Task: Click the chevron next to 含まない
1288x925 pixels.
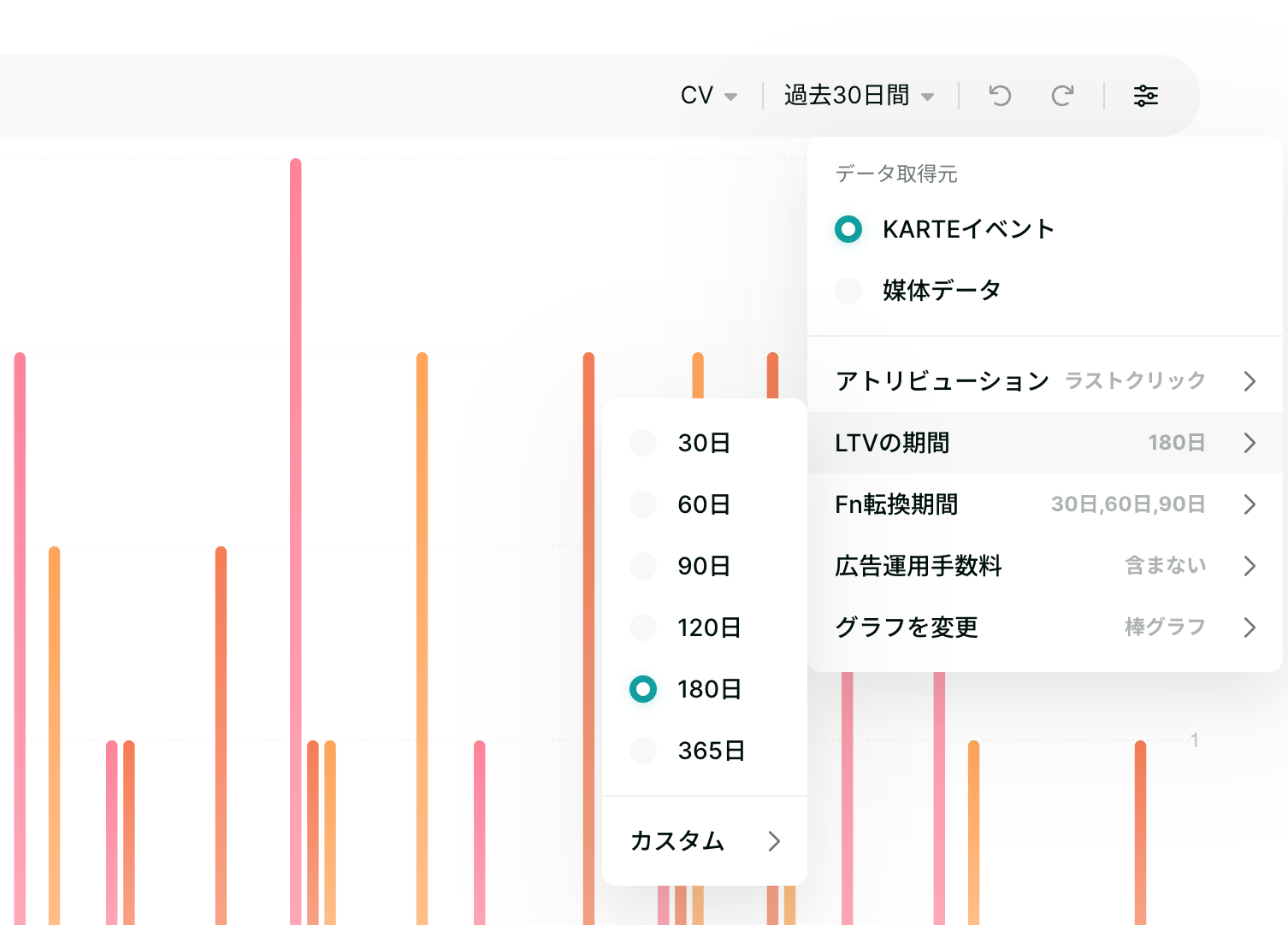Action: pos(1250,566)
